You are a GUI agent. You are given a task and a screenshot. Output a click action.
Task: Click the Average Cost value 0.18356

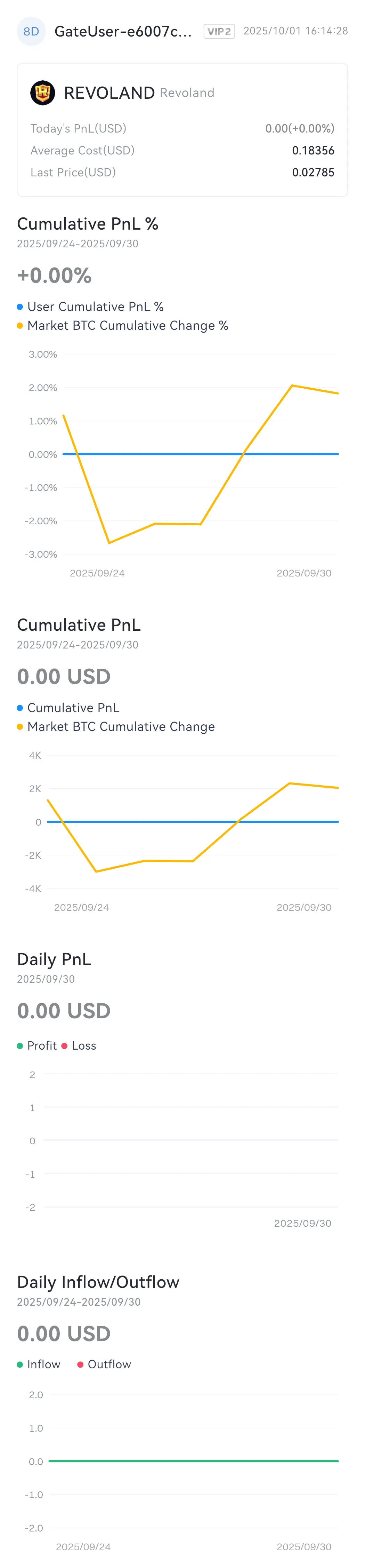pos(313,150)
